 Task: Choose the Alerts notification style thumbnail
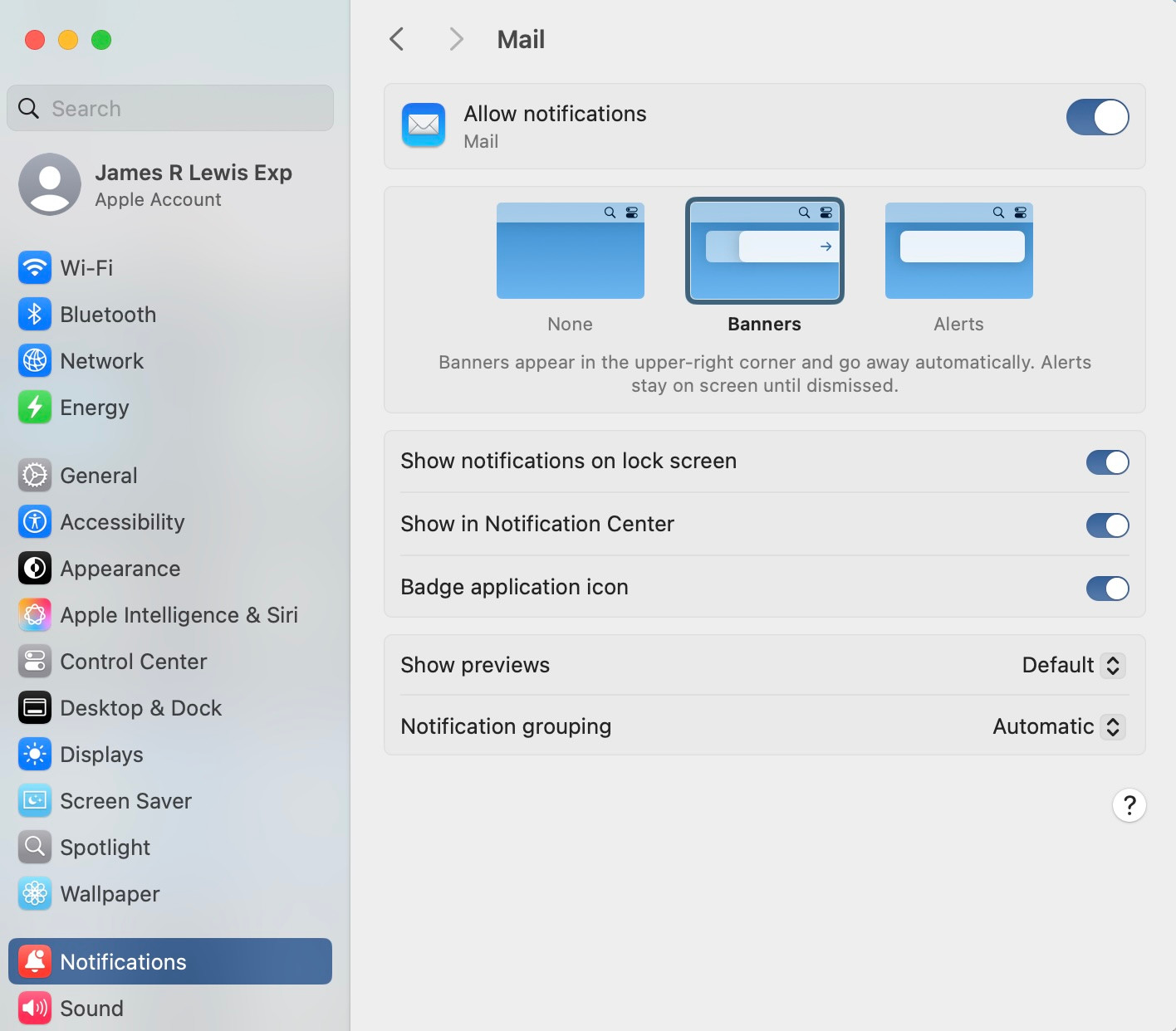pyautogui.click(x=959, y=251)
